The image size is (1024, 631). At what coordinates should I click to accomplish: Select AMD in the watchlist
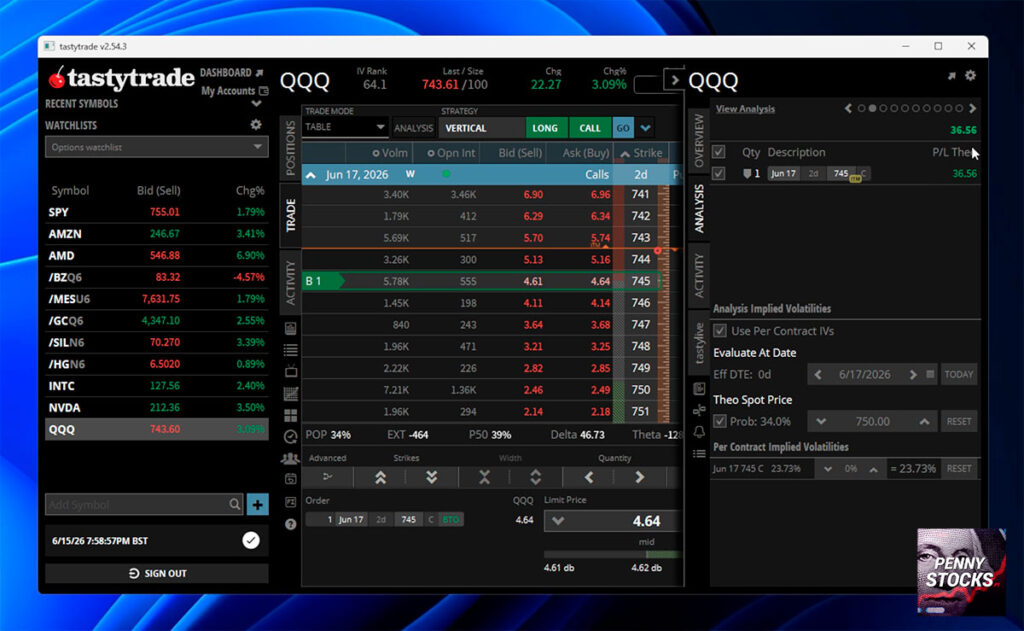point(157,255)
